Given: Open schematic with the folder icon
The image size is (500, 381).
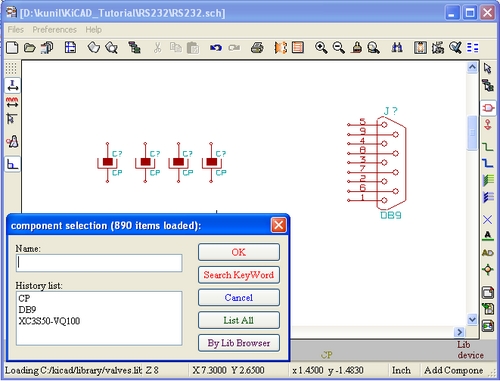Looking at the screenshot, I should point(30,48).
